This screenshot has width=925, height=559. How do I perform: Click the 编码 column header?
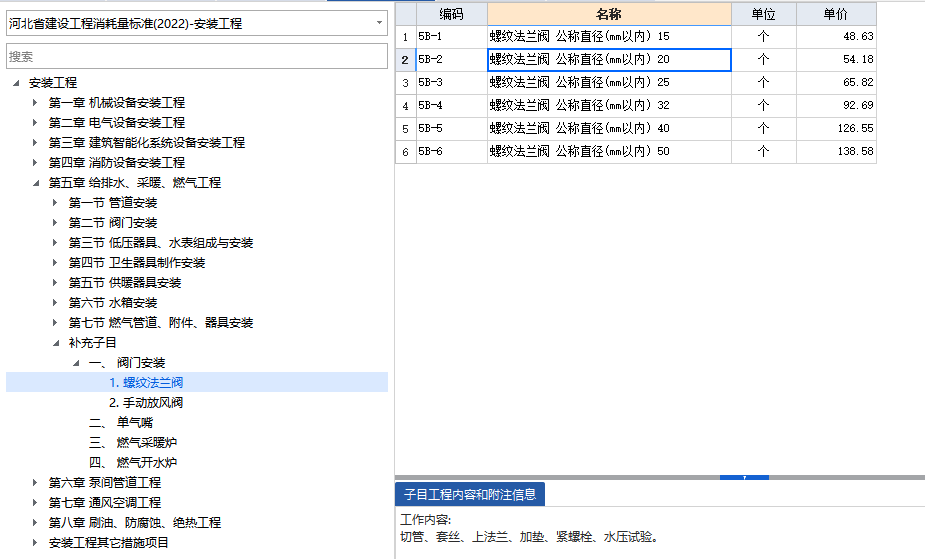(x=452, y=14)
